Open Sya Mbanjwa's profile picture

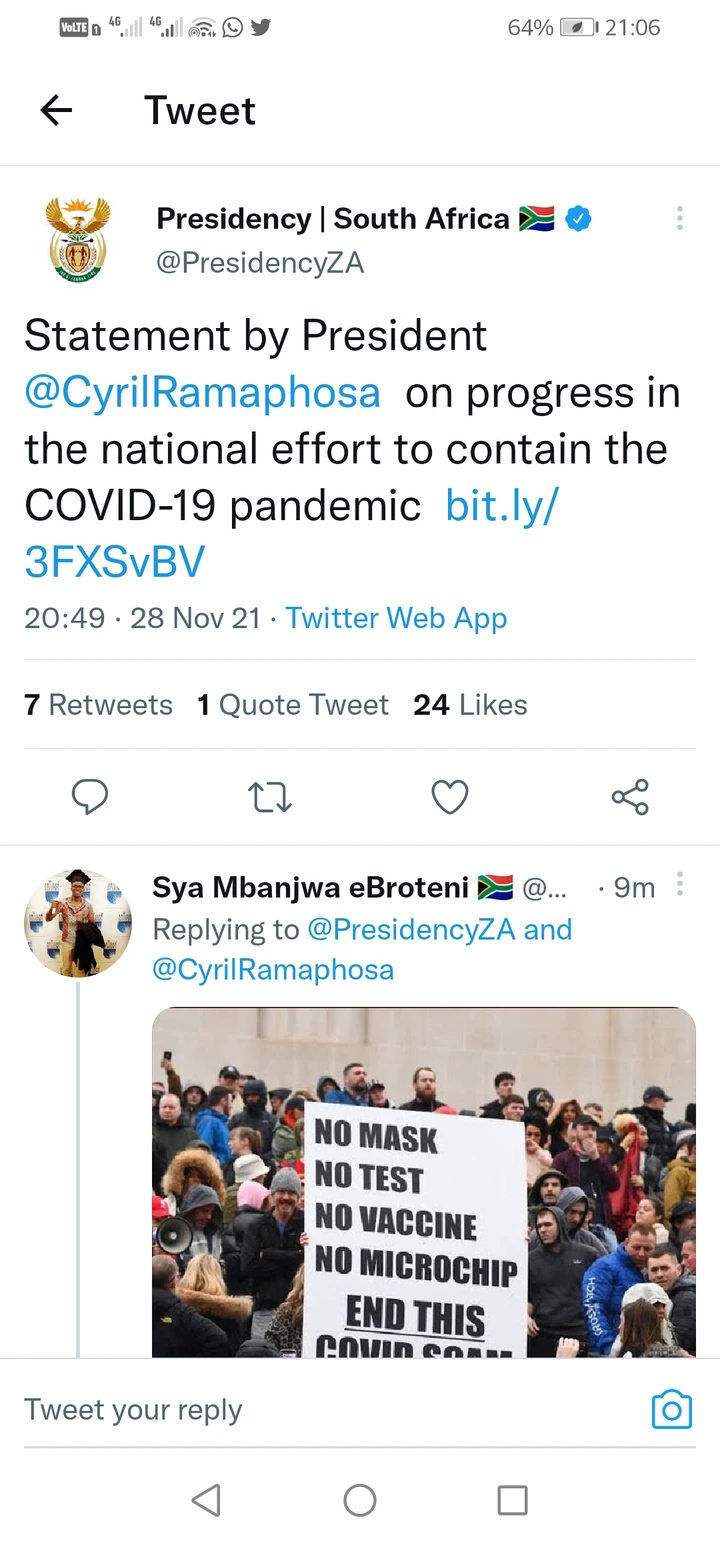78,923
